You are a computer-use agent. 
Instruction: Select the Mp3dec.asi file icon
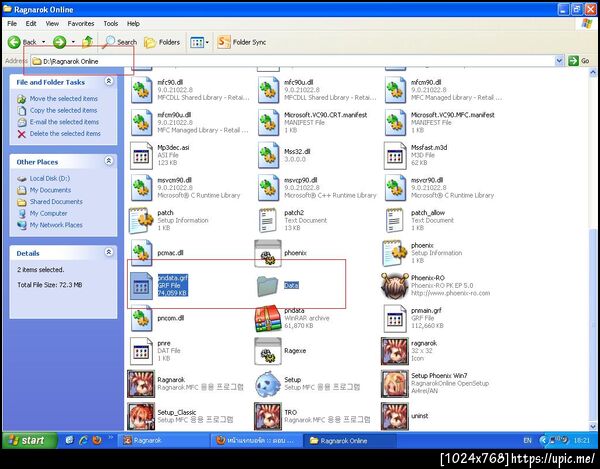pos(141,155)
